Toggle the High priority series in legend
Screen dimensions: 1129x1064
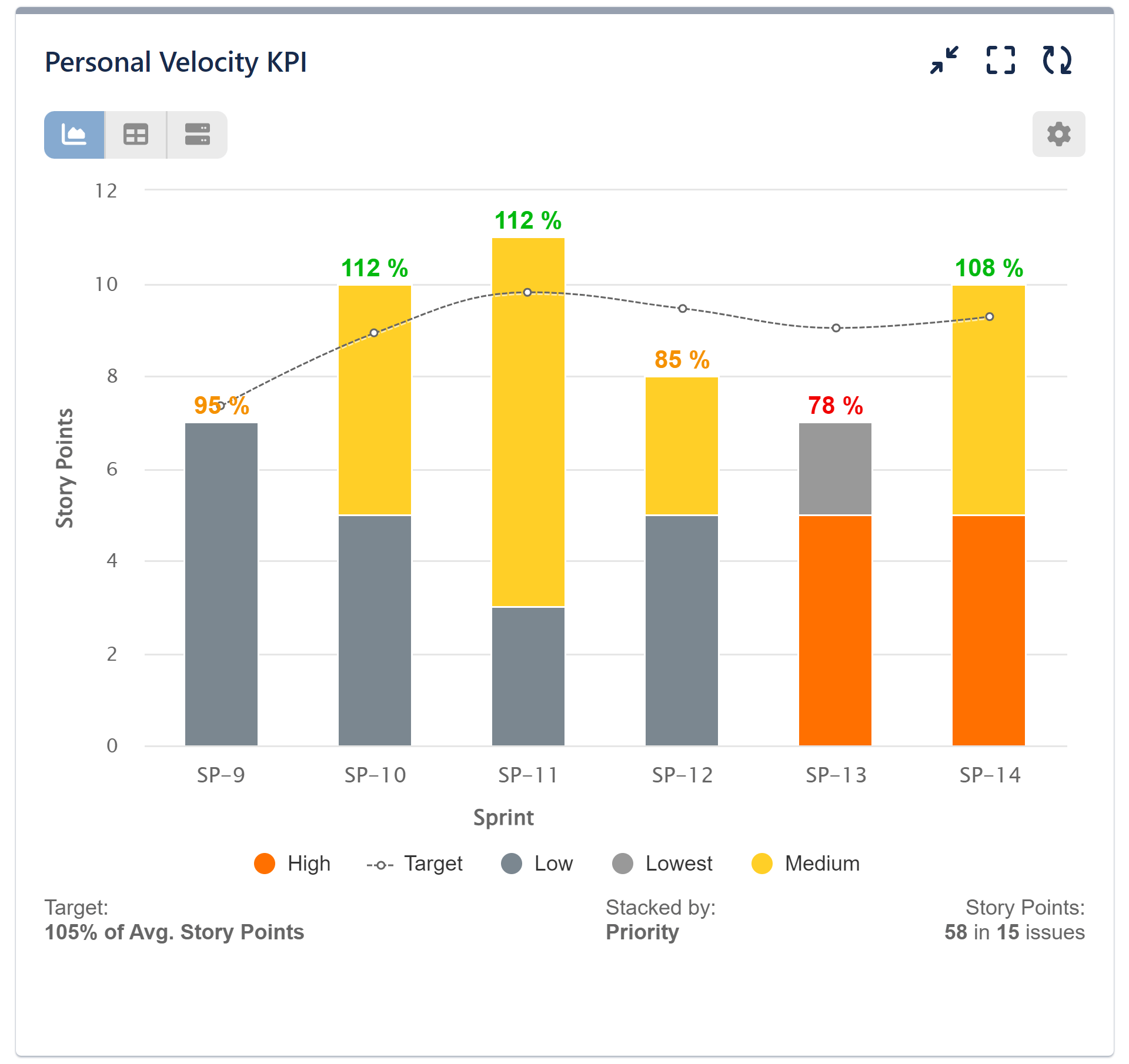pos(266,864)
